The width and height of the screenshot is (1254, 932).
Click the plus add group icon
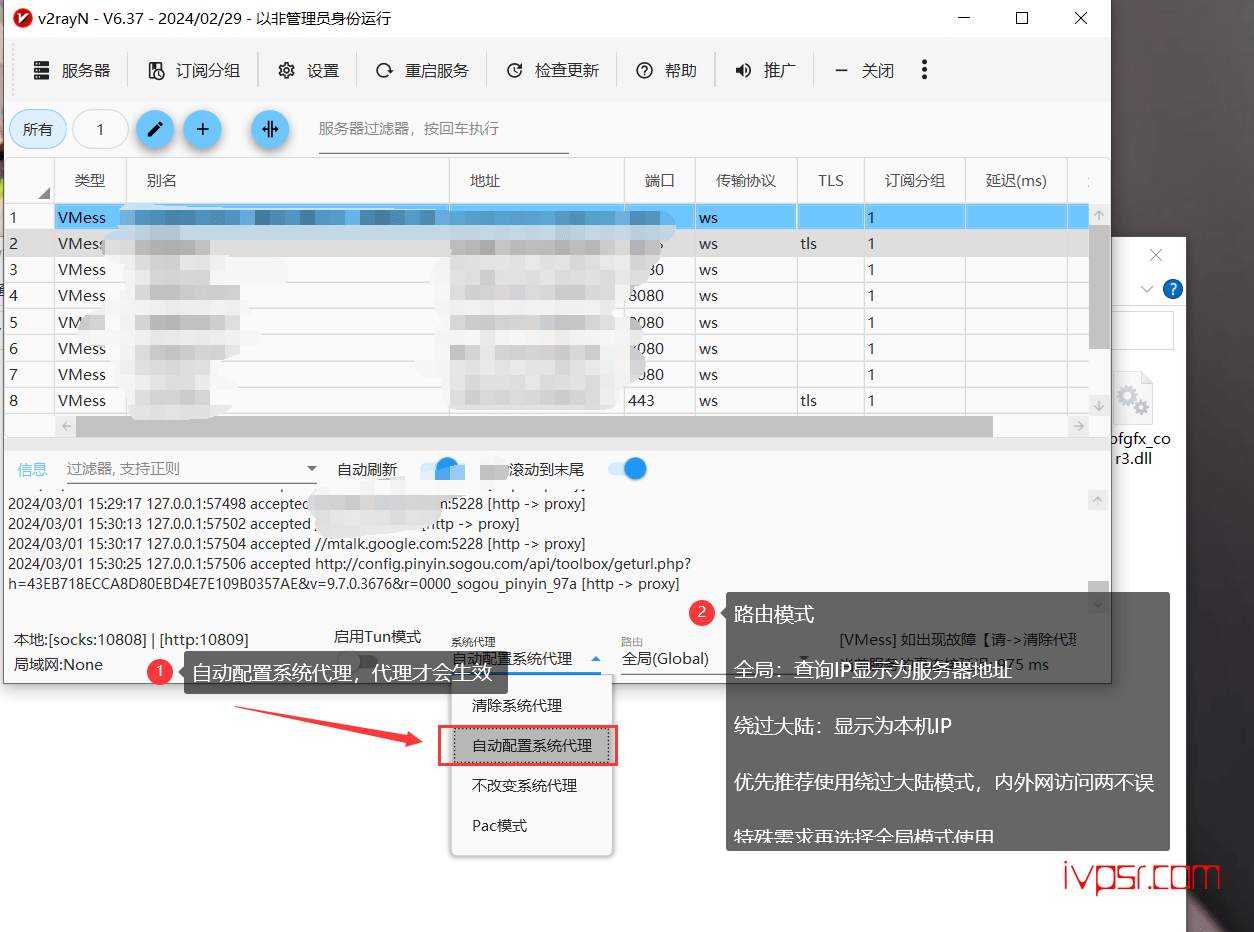(202, 129)
